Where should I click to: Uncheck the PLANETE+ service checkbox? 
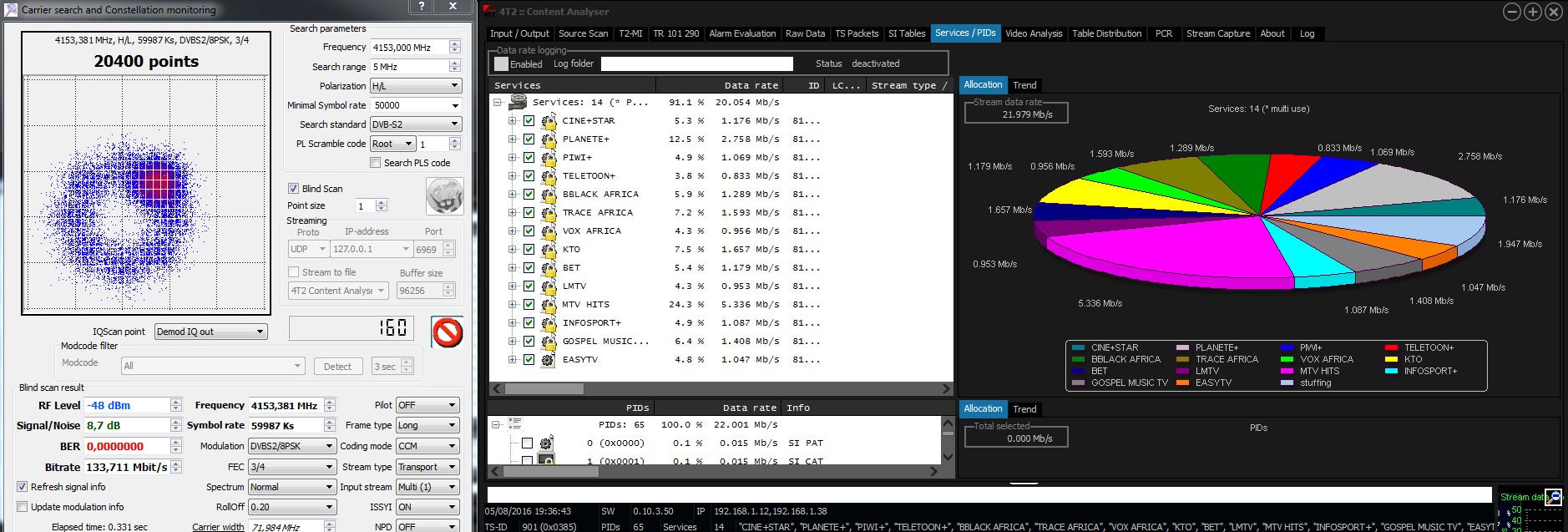[529, 139]
